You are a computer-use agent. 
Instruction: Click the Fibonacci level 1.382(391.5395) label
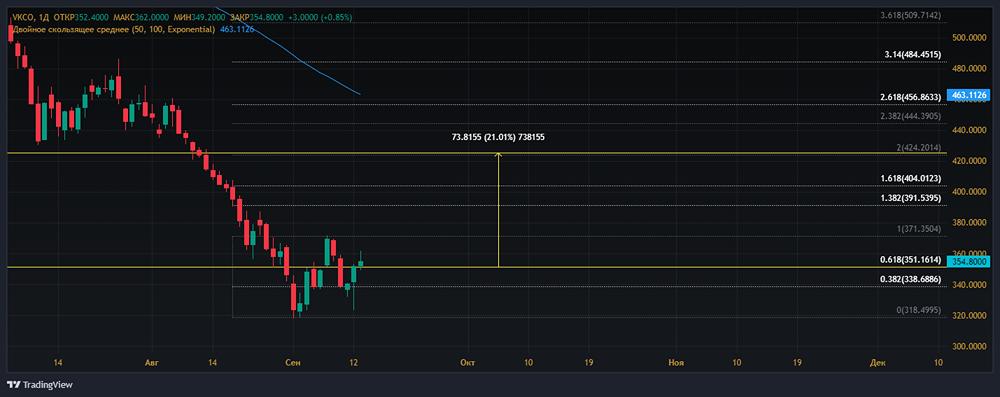point(910,198)
